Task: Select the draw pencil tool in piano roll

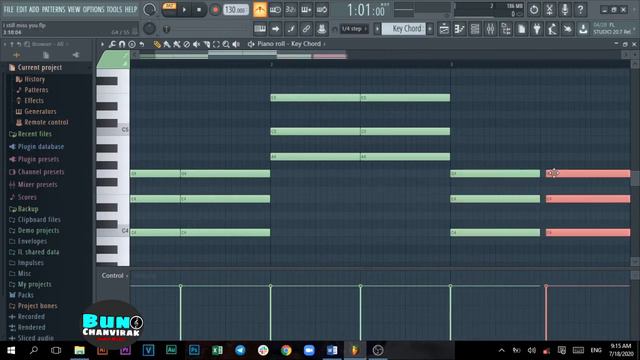Action: click(157, 44)
